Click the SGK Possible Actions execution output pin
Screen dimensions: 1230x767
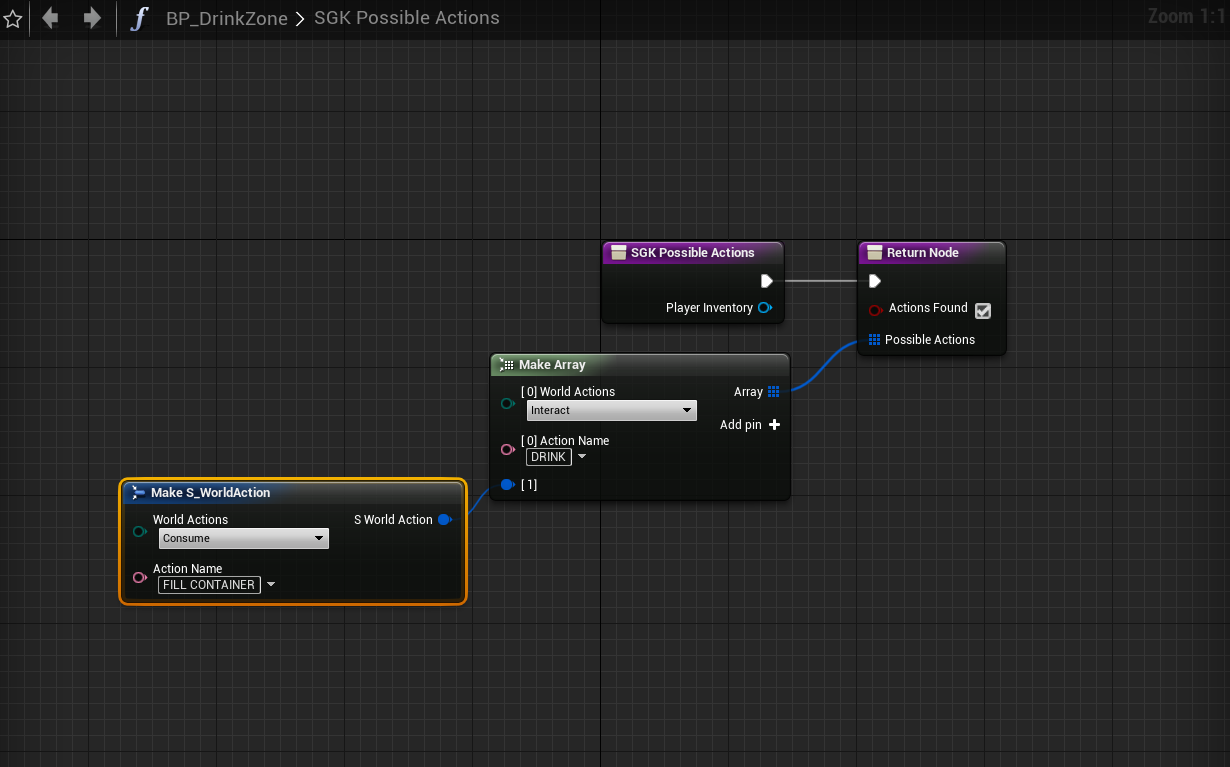click(767, 281)
